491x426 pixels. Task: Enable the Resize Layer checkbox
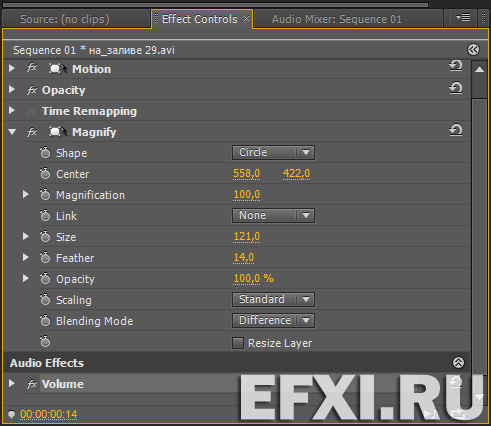click(238, 343)
